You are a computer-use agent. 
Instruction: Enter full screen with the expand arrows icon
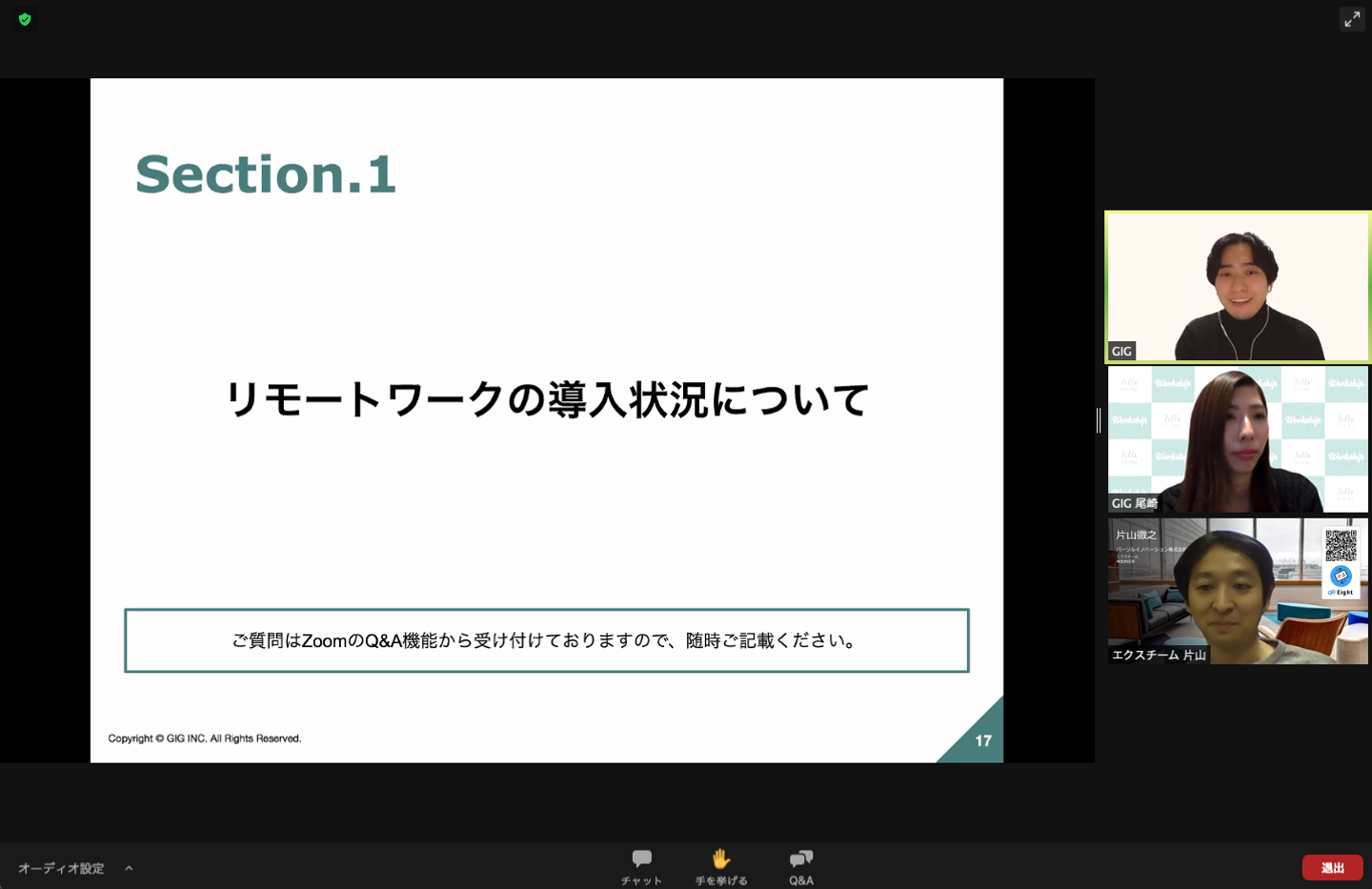[1352, 19]
